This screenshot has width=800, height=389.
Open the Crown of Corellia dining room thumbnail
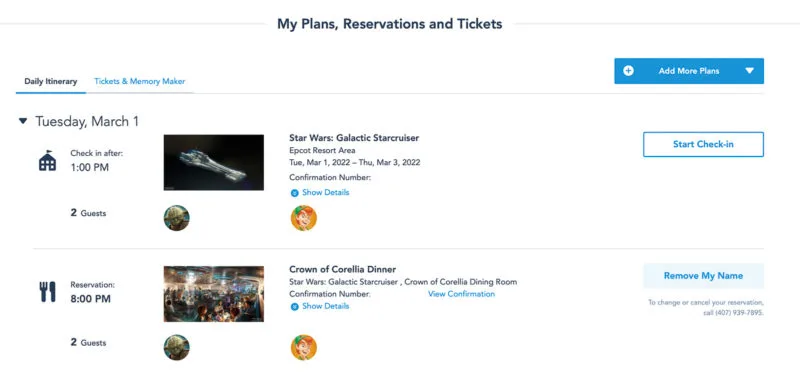pyautogui.click(x=214, y=294)
